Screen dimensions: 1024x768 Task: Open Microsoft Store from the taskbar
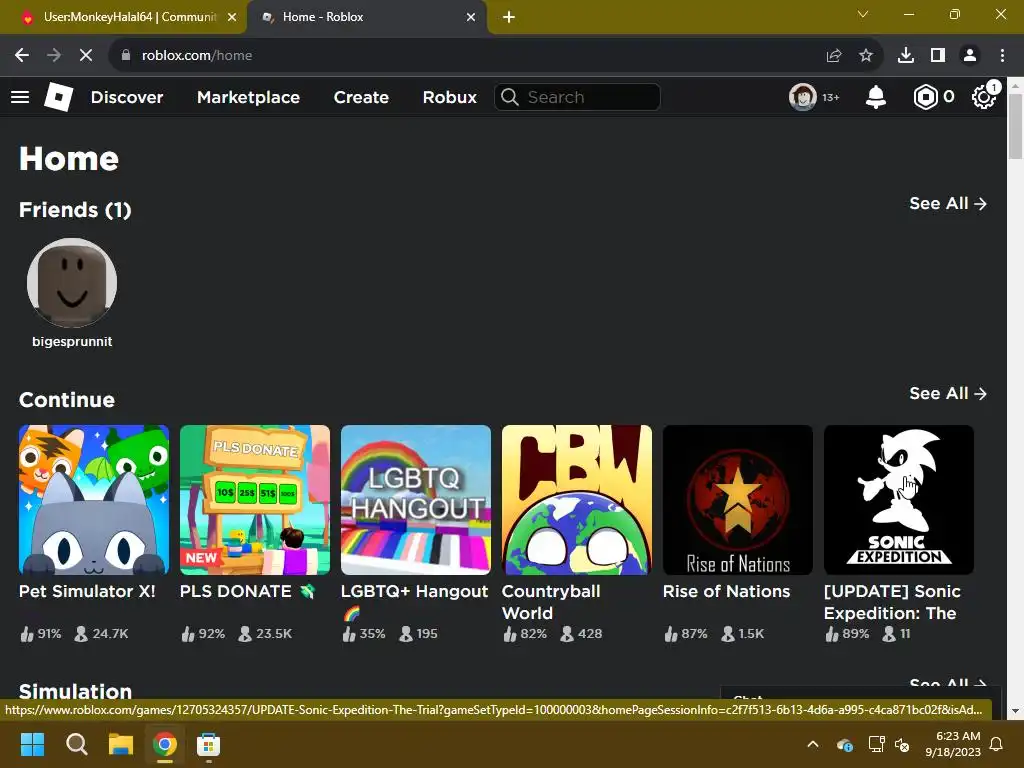tap(208, 744)
